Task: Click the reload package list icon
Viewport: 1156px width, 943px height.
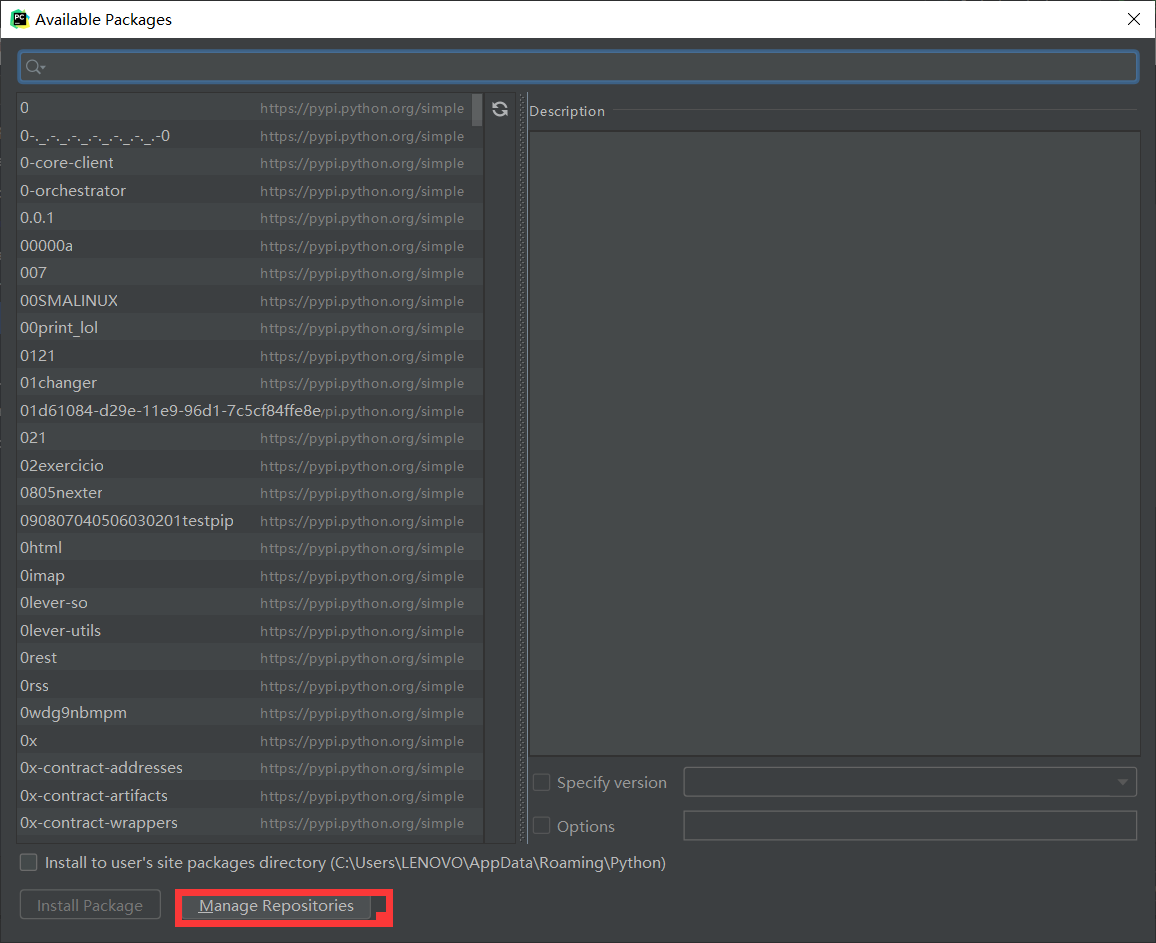Action: pos(500,109)
